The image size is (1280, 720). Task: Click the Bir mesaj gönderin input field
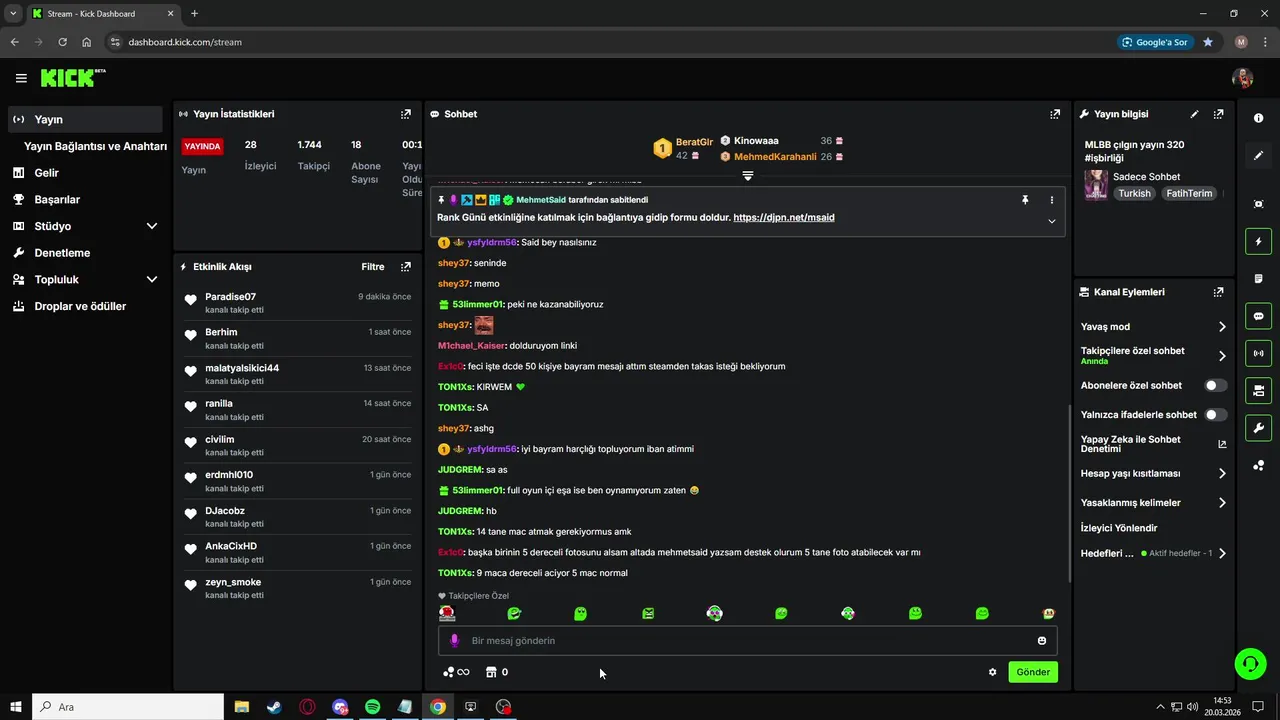[x=747, y=640]
